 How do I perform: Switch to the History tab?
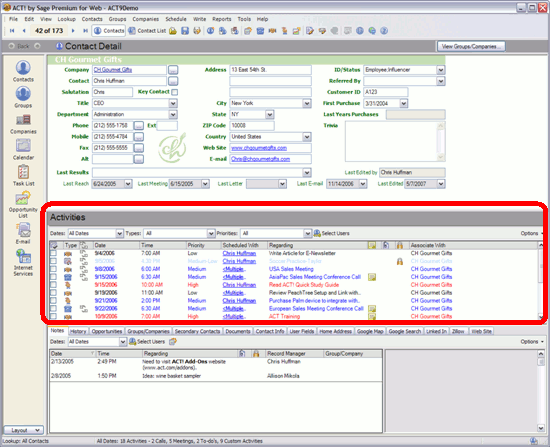click(78, 331)
